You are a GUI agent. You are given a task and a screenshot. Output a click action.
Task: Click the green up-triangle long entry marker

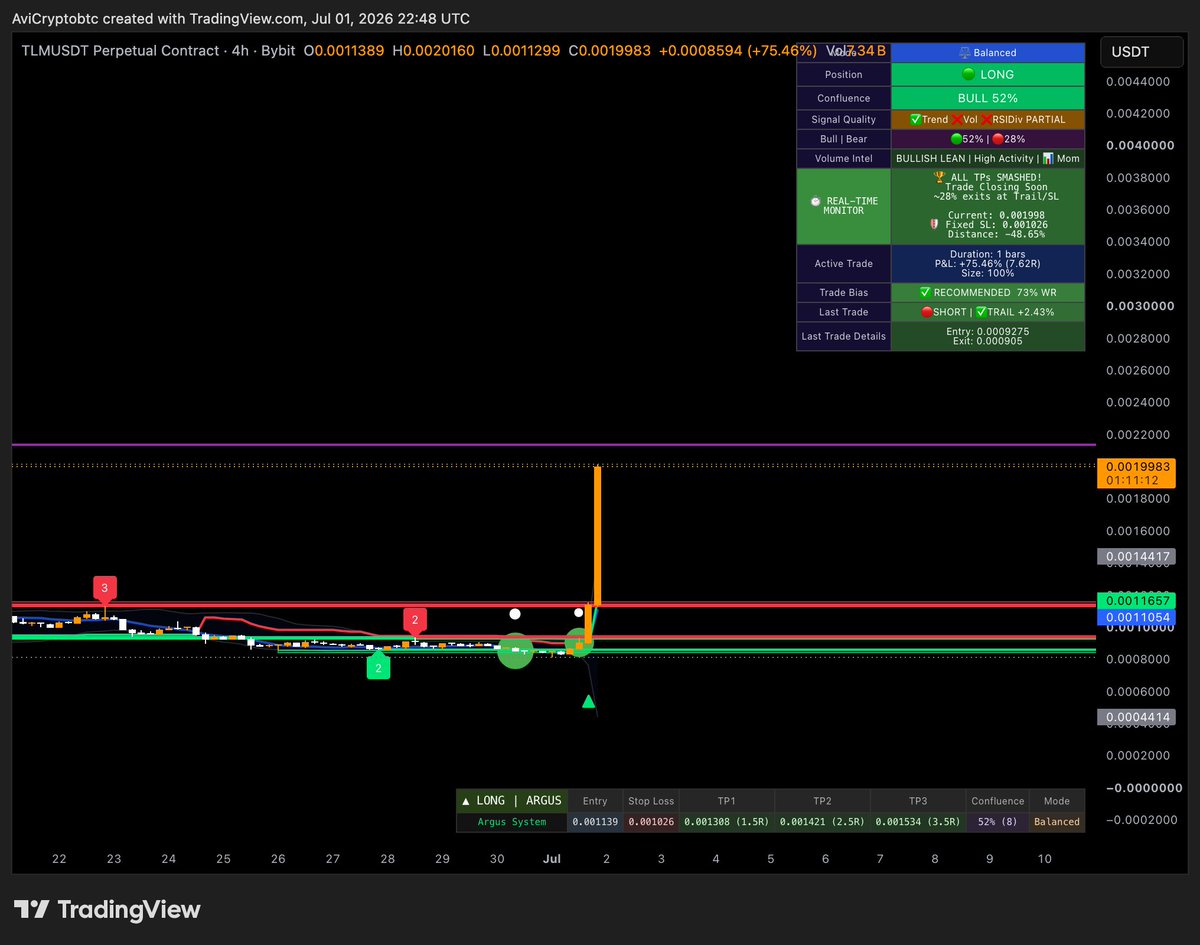click(x=589, y=701)
